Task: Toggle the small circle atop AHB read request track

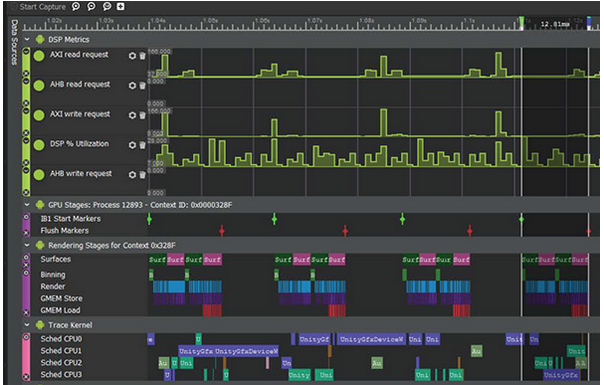Action: (26, 81)
